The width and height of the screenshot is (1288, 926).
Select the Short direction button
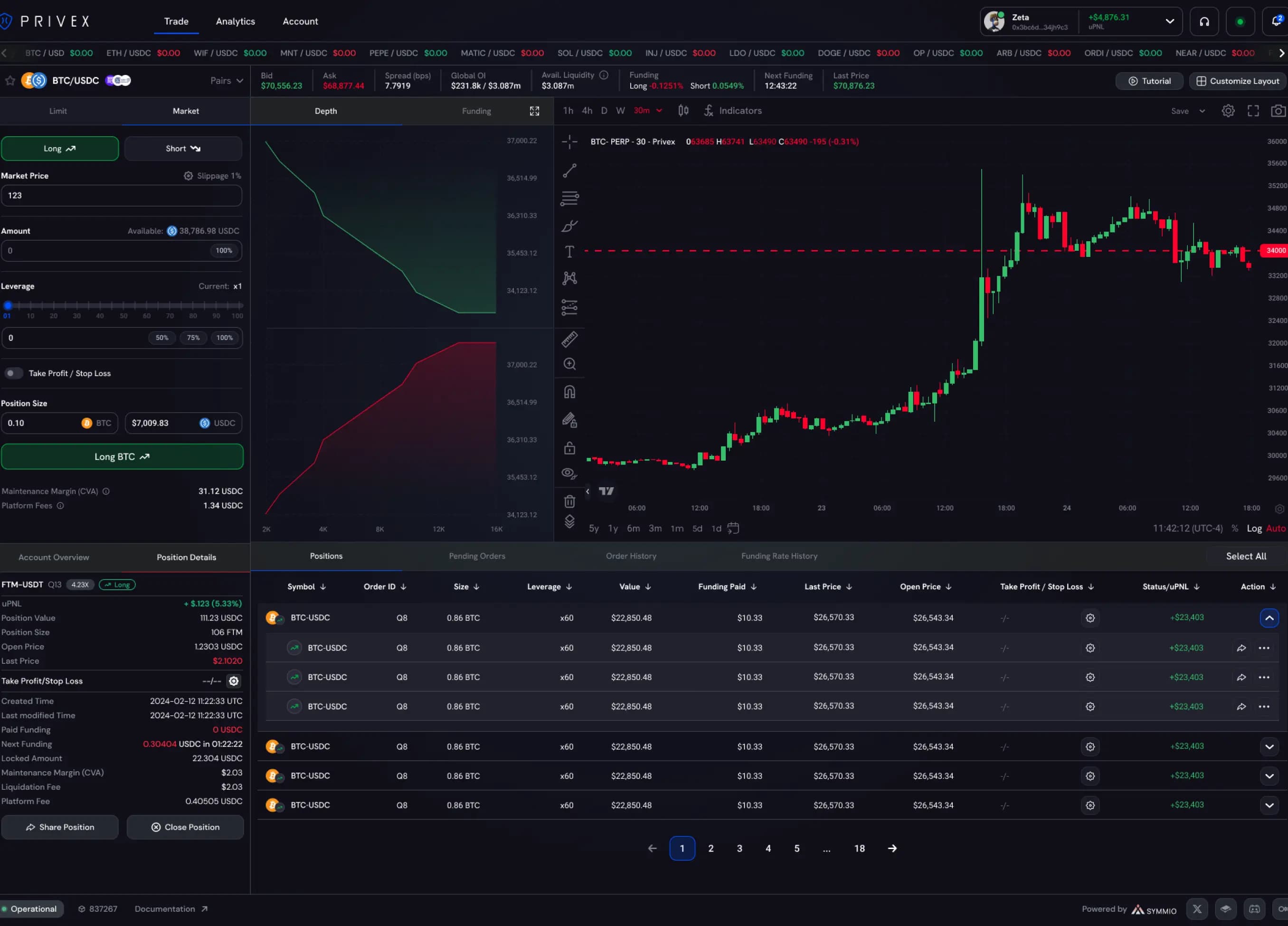point(183,149)
